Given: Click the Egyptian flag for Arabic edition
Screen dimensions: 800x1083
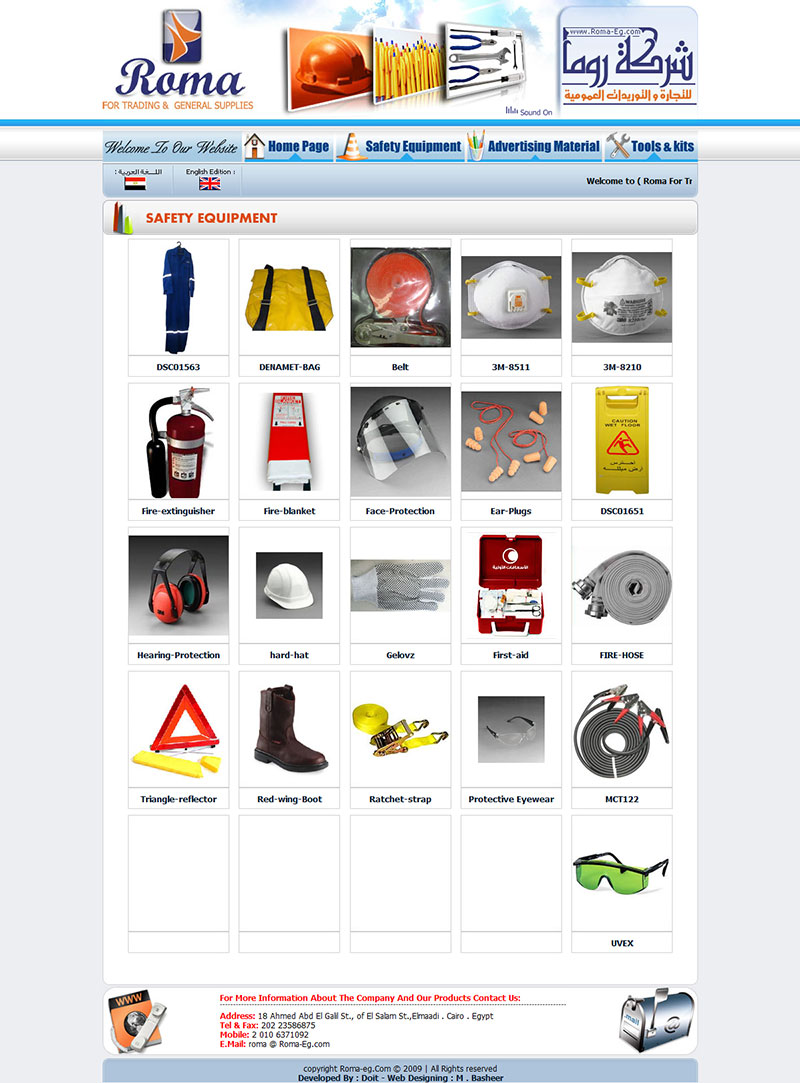Looking at the screenshot, I should [x=134, y=184].
